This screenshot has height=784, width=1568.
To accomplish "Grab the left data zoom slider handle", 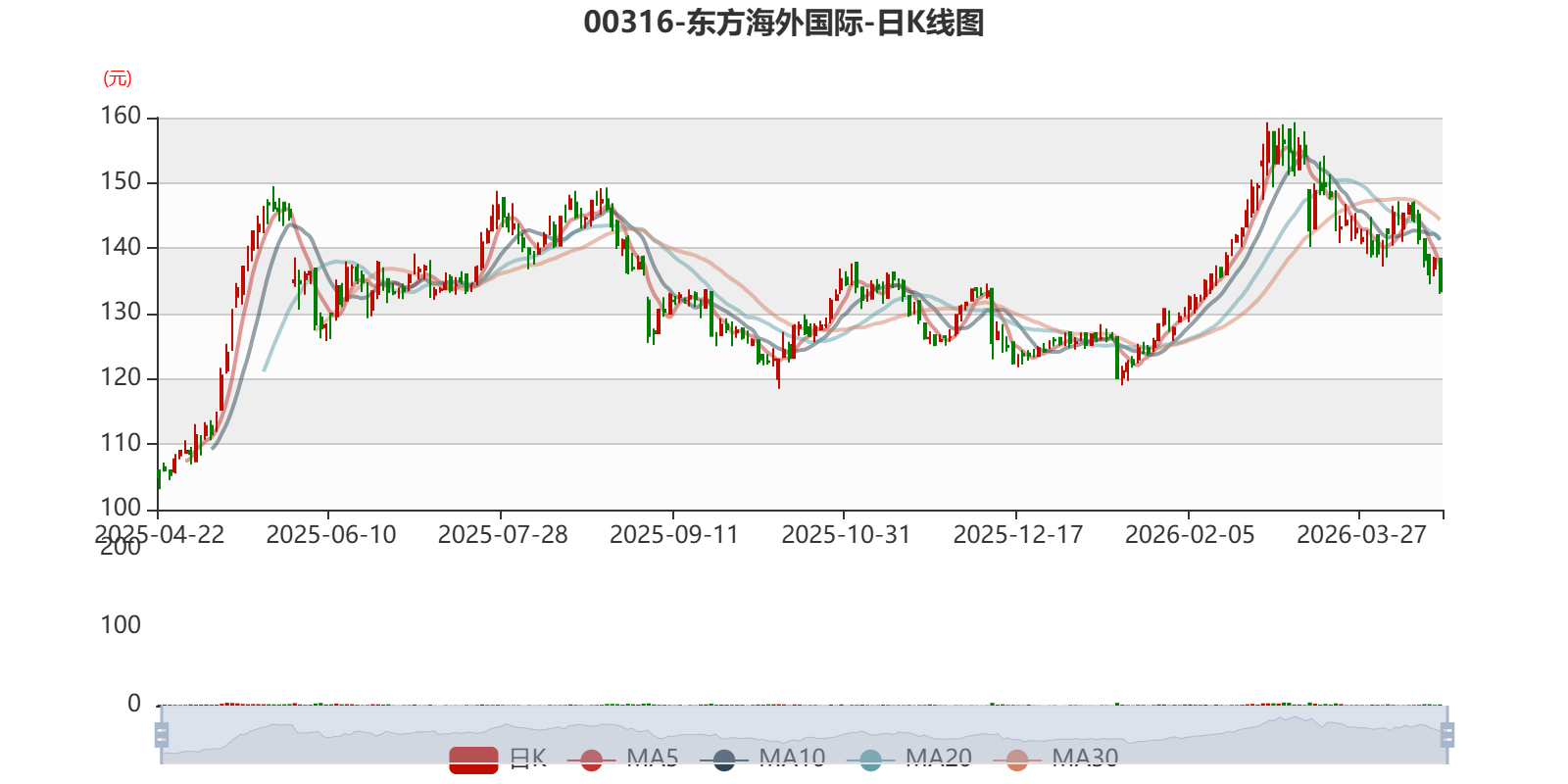I will coord(162,734).
